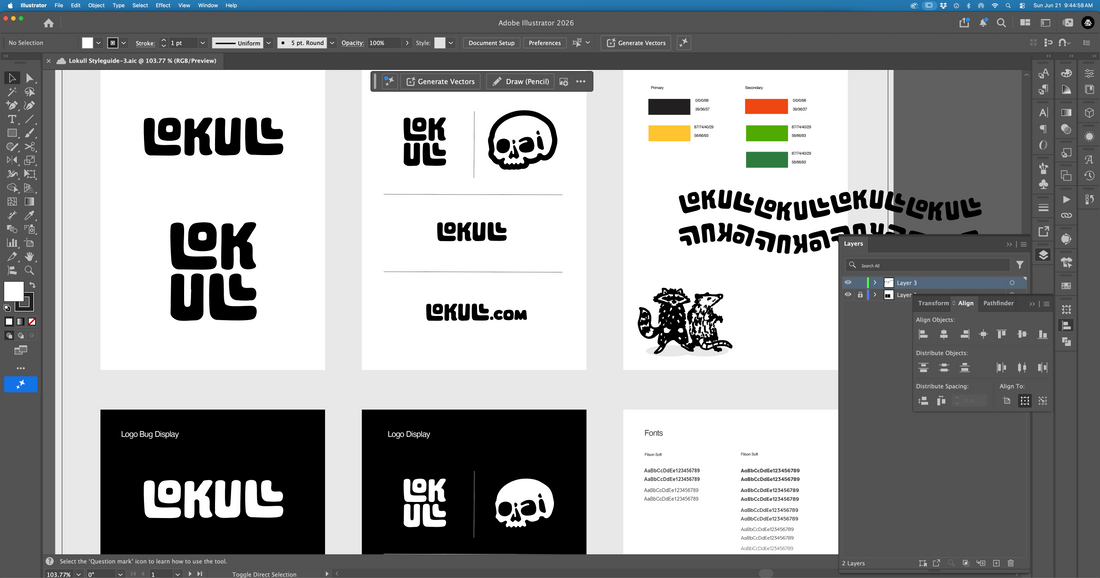Image resolution: width=1100 pixels, height=578 pixels.
Task: Click Horizontal Align Left in Align panel
Action: coord(923,335)
